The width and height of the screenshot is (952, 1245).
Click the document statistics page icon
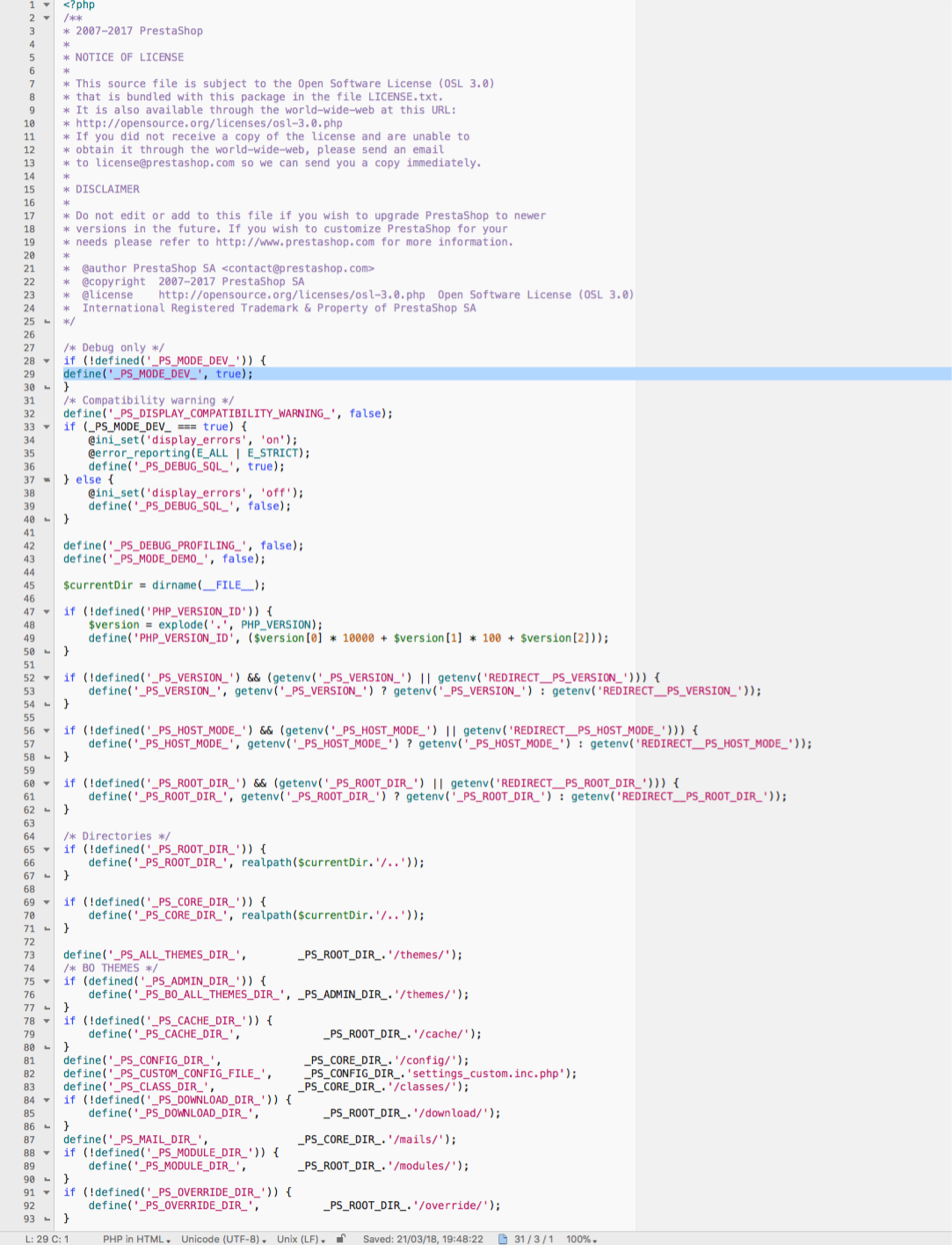(x=503, y=1239)
